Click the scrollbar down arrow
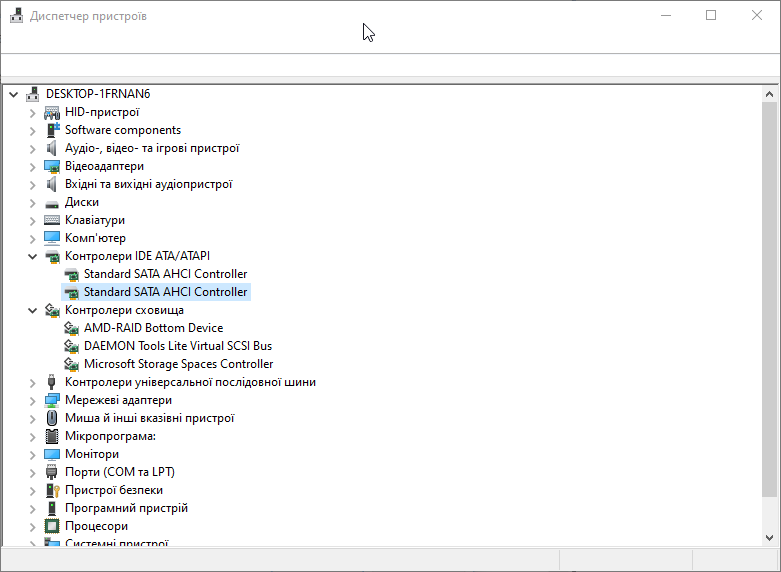 [x=769, y=538]
